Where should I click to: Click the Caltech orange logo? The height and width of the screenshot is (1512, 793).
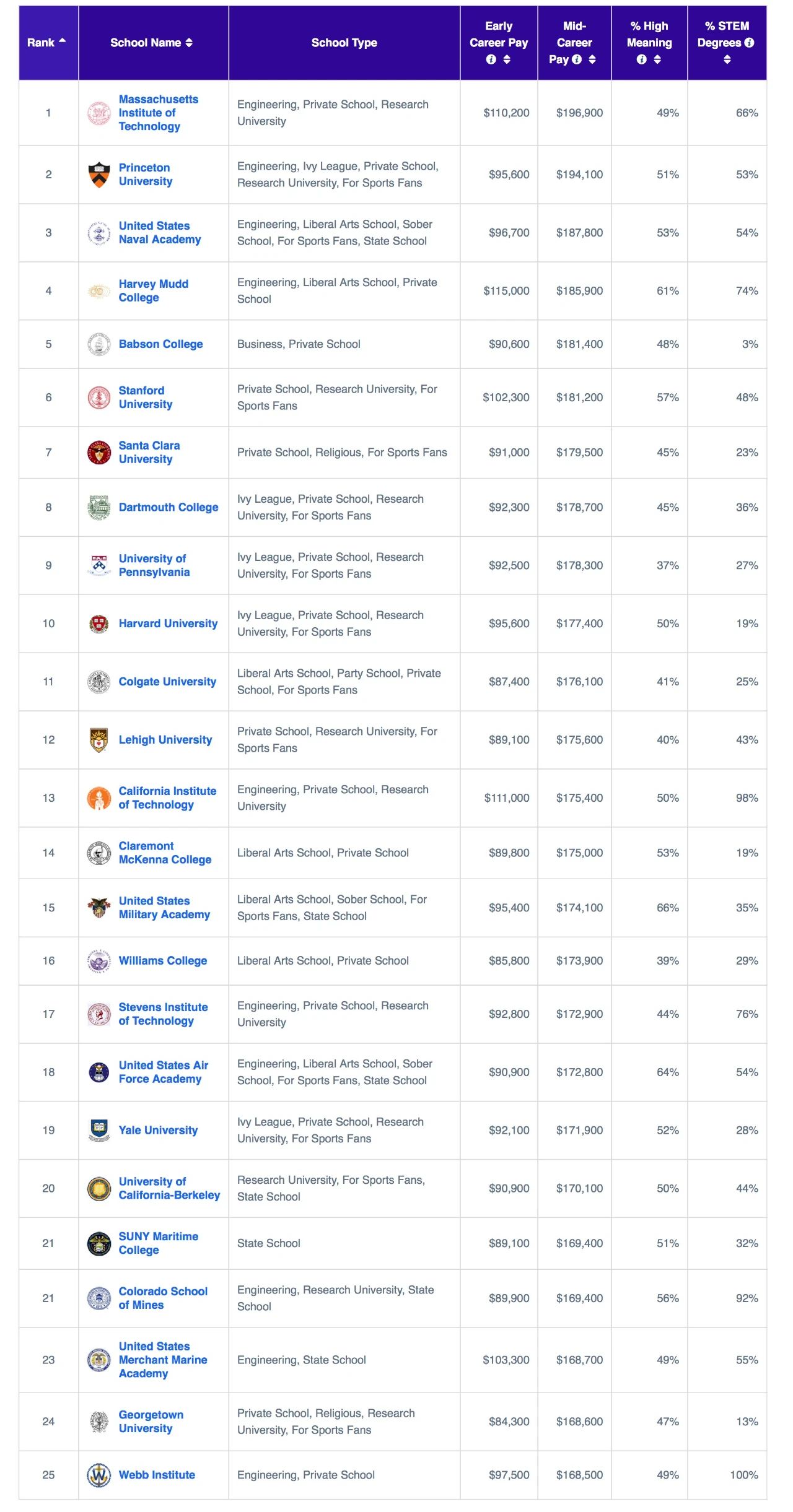tap(99, 798)
